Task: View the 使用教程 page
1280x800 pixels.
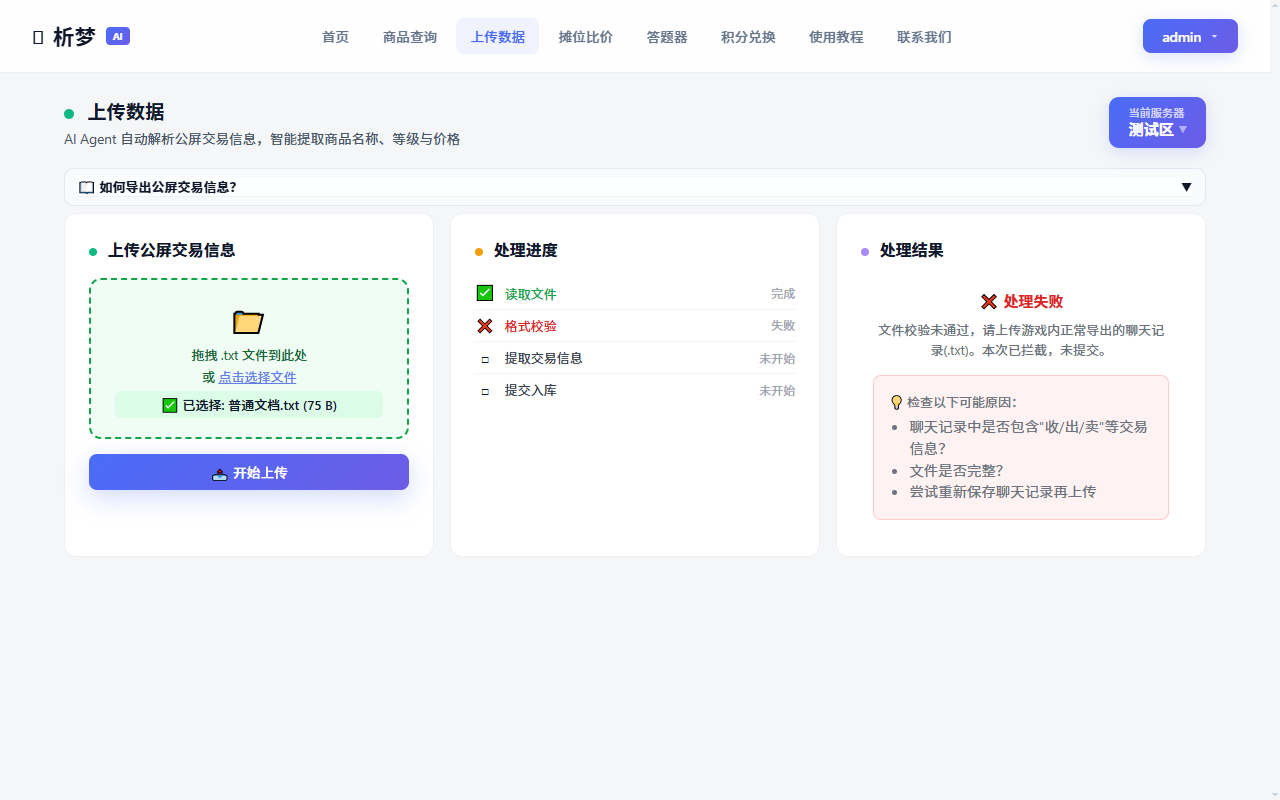Action: pyautogui.click(x=836, y=37)
